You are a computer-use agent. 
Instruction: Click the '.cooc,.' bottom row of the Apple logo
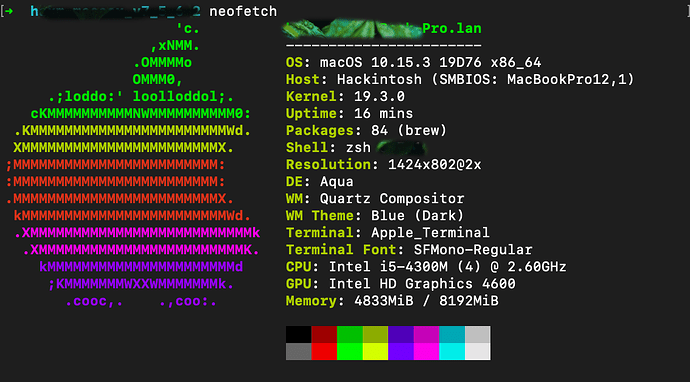[94, 301]
